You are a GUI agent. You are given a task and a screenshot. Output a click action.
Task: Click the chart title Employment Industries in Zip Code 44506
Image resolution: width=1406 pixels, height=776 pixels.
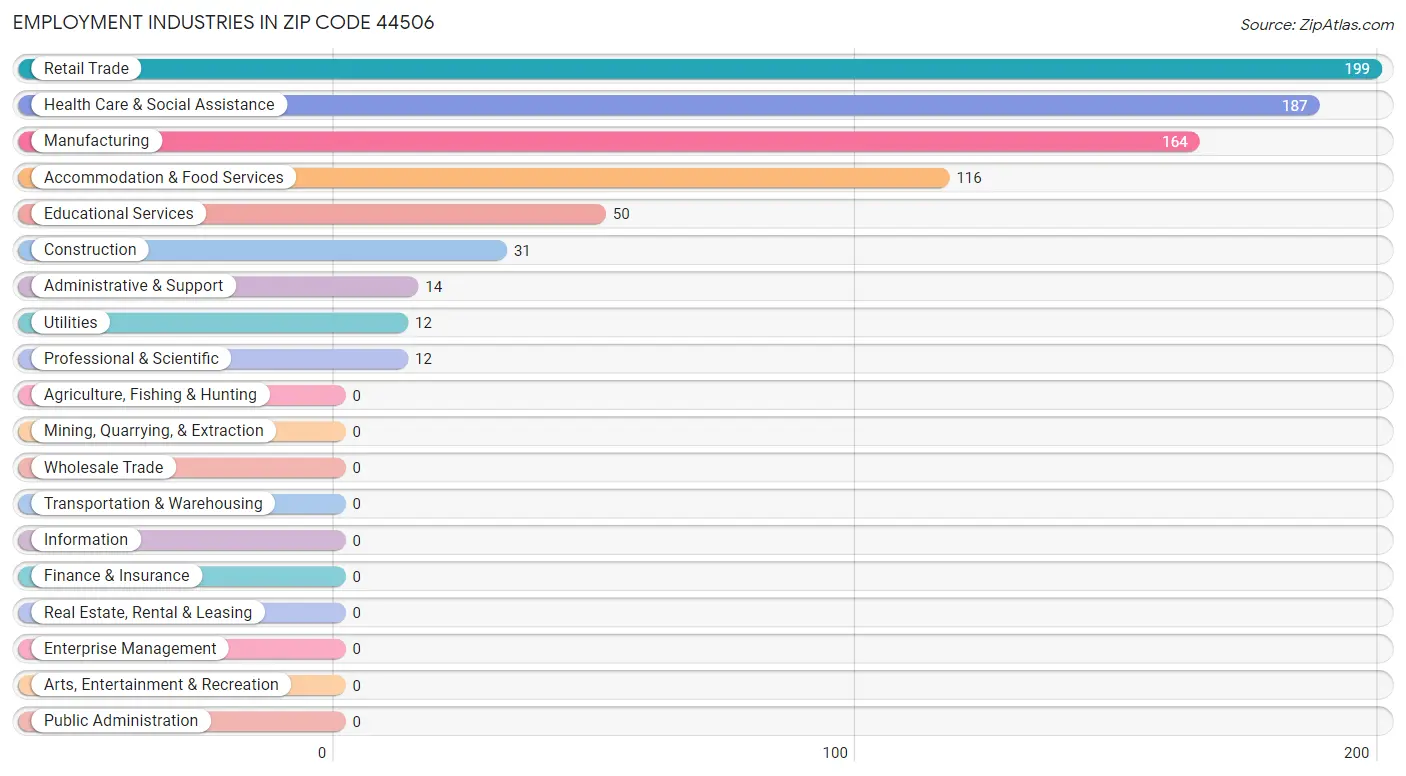[x=224, y=22]
